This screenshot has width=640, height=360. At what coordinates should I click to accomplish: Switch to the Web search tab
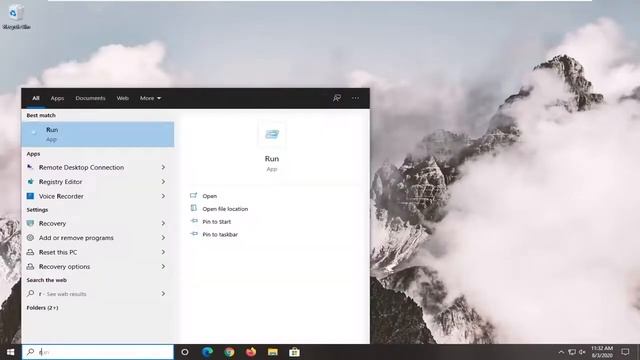(x=122, y=98)
